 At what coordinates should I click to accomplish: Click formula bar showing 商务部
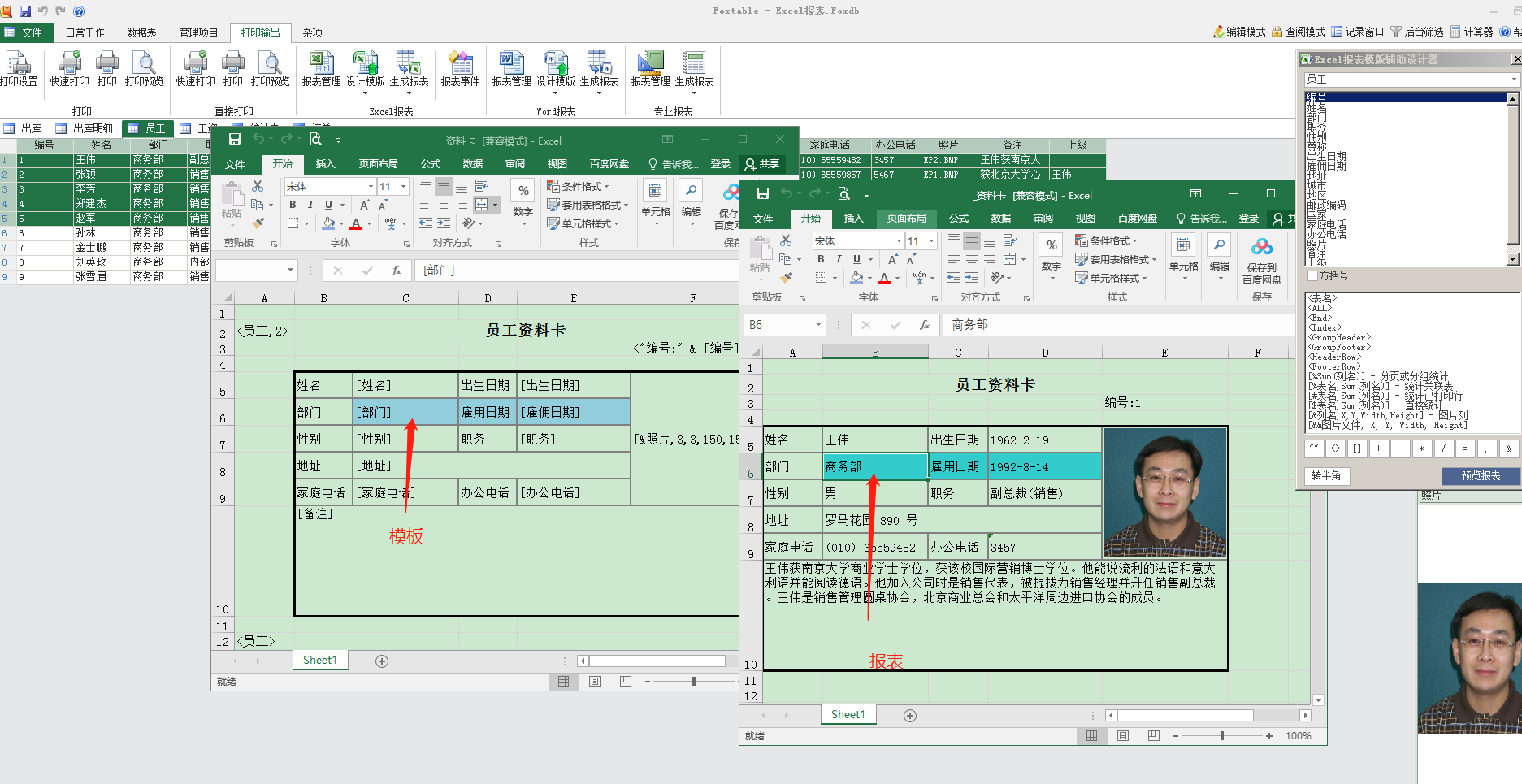(x=1118, y=325)
